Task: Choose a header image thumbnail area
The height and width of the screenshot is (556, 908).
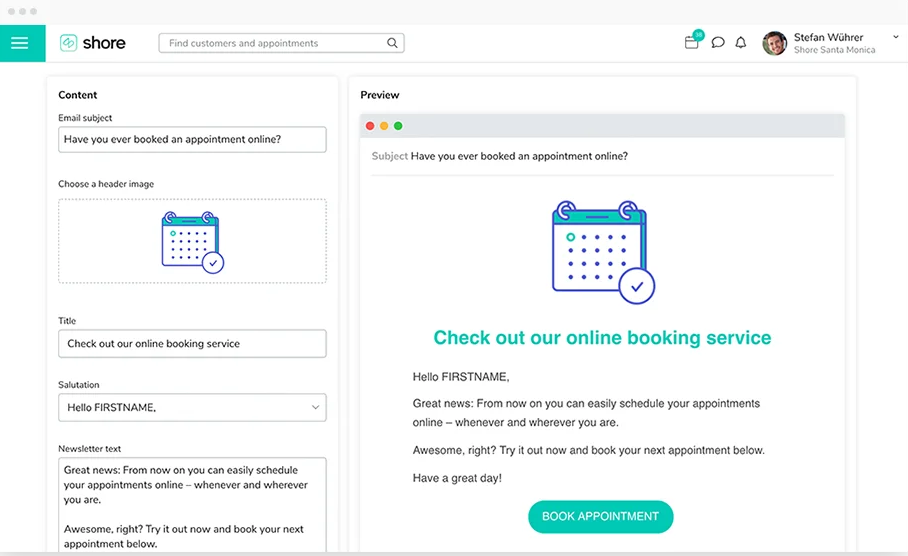Action: (x=192, y=241)
